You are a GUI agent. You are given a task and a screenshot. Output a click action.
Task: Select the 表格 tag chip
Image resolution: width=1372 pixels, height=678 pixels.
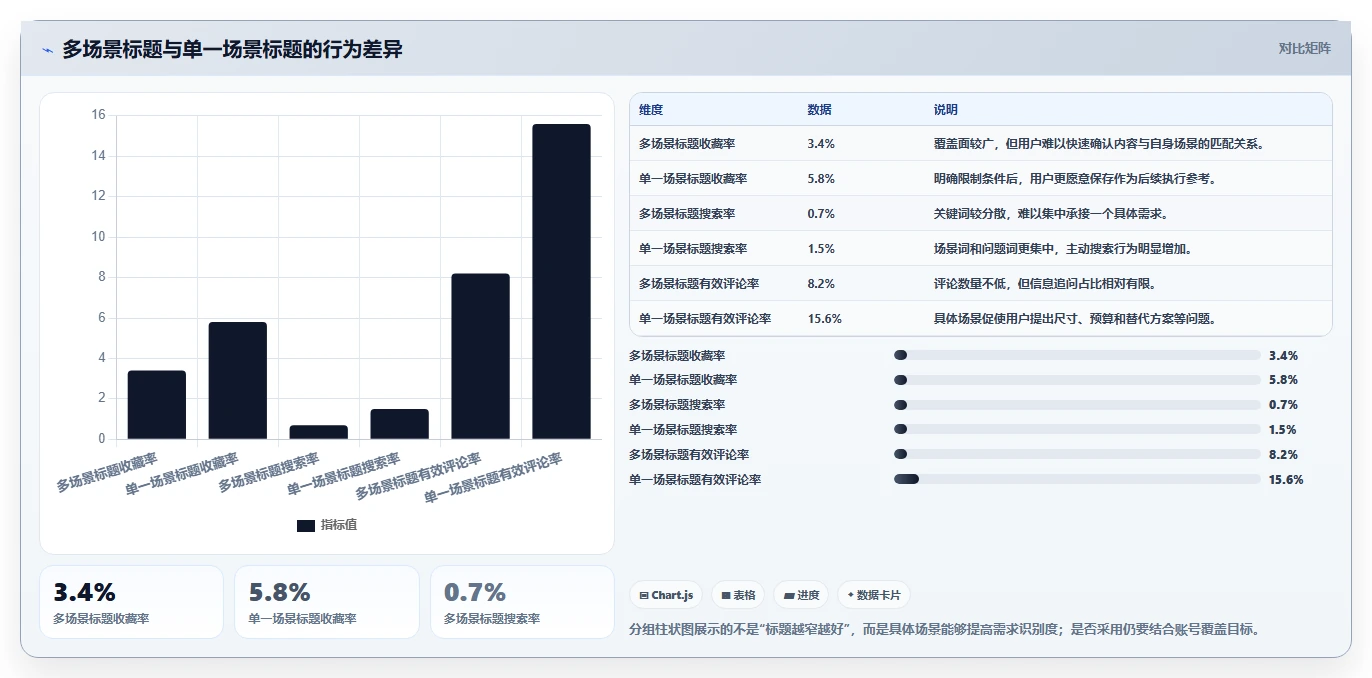(x=739, y=595)
